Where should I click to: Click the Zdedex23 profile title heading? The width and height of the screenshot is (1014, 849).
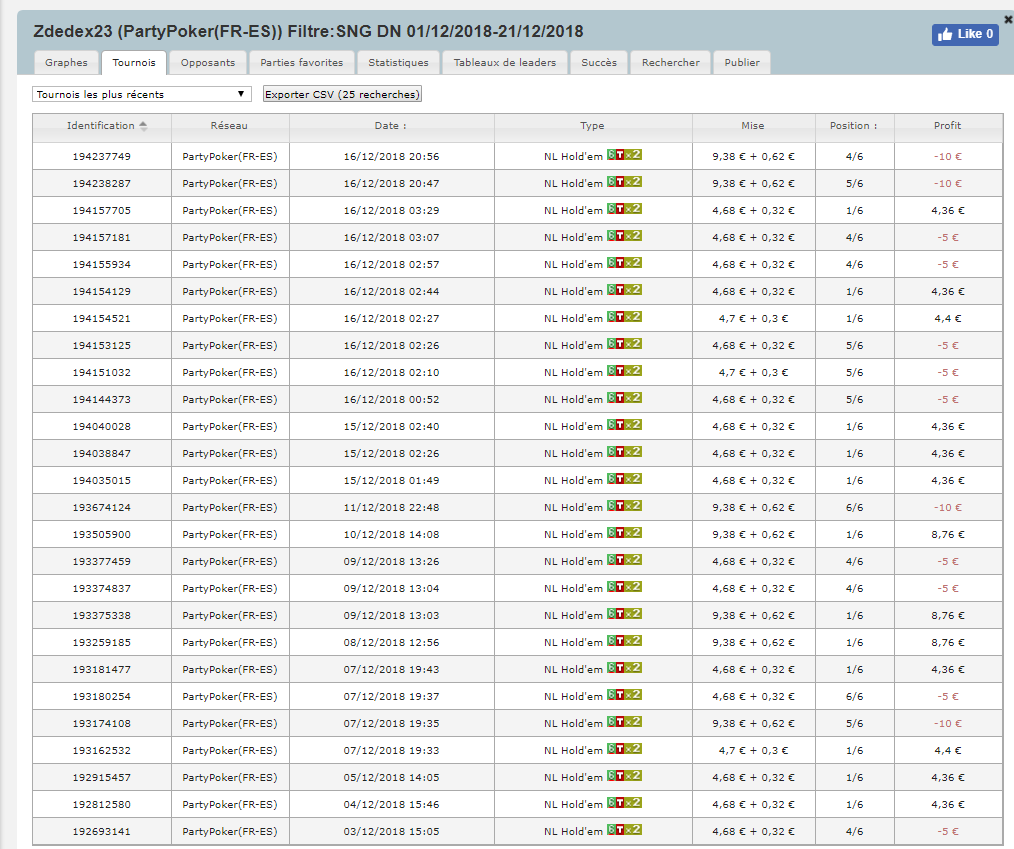pyautogui.click(x=308, y=32)
